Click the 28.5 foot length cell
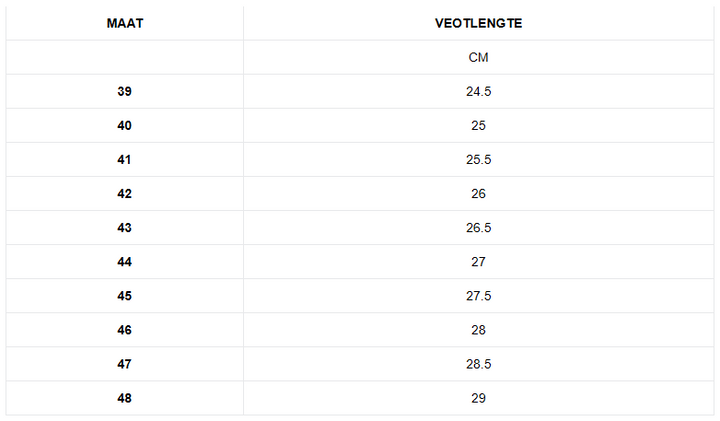This screenshot has height=421, width=720. tap(478, 363)
